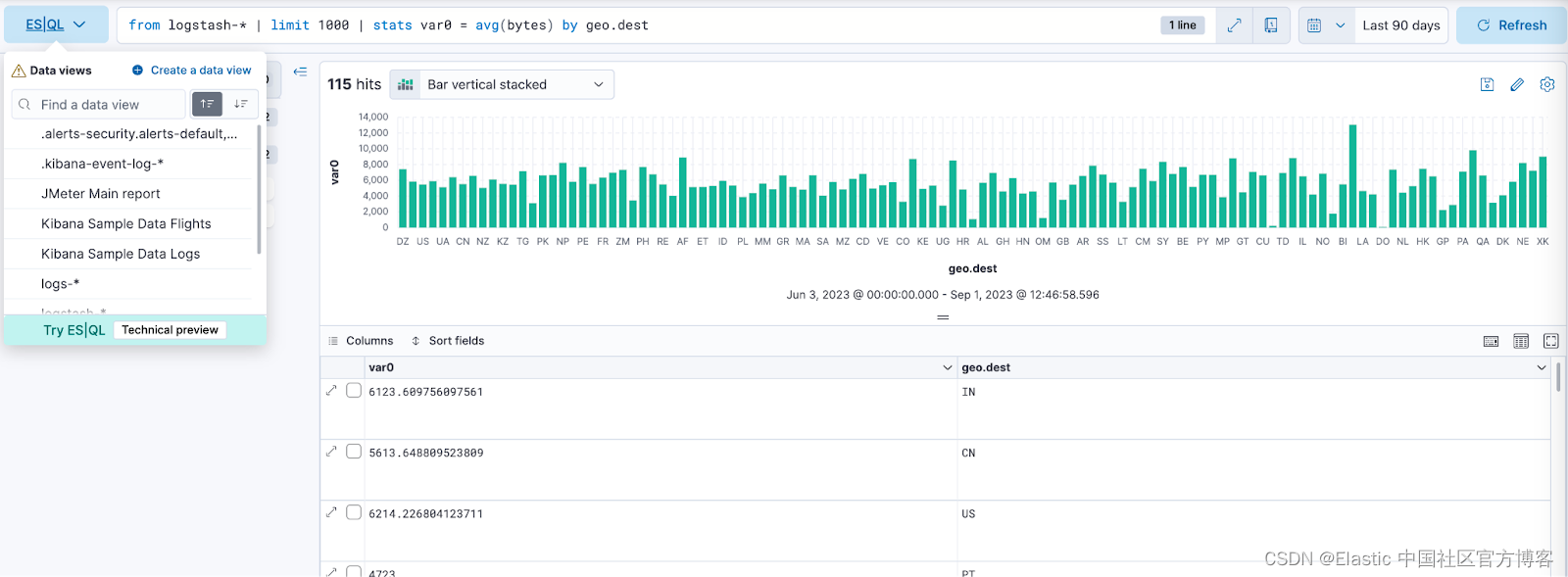Save the visualization using the save icon
Screen dimensions: 1568x577
(x=1487, y=85)
